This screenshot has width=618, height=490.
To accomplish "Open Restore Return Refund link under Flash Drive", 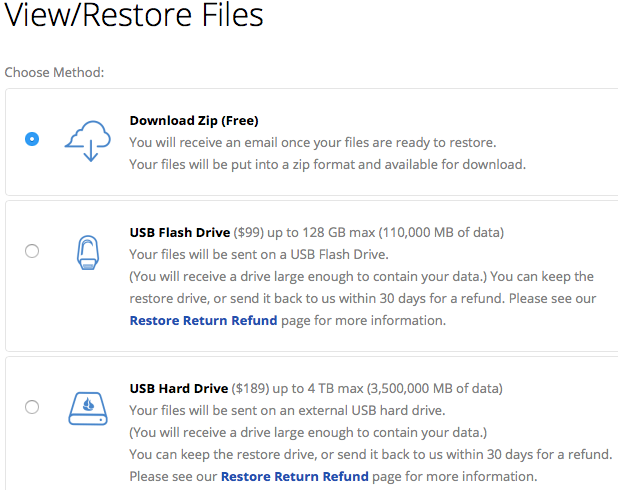I will point(203,320).
